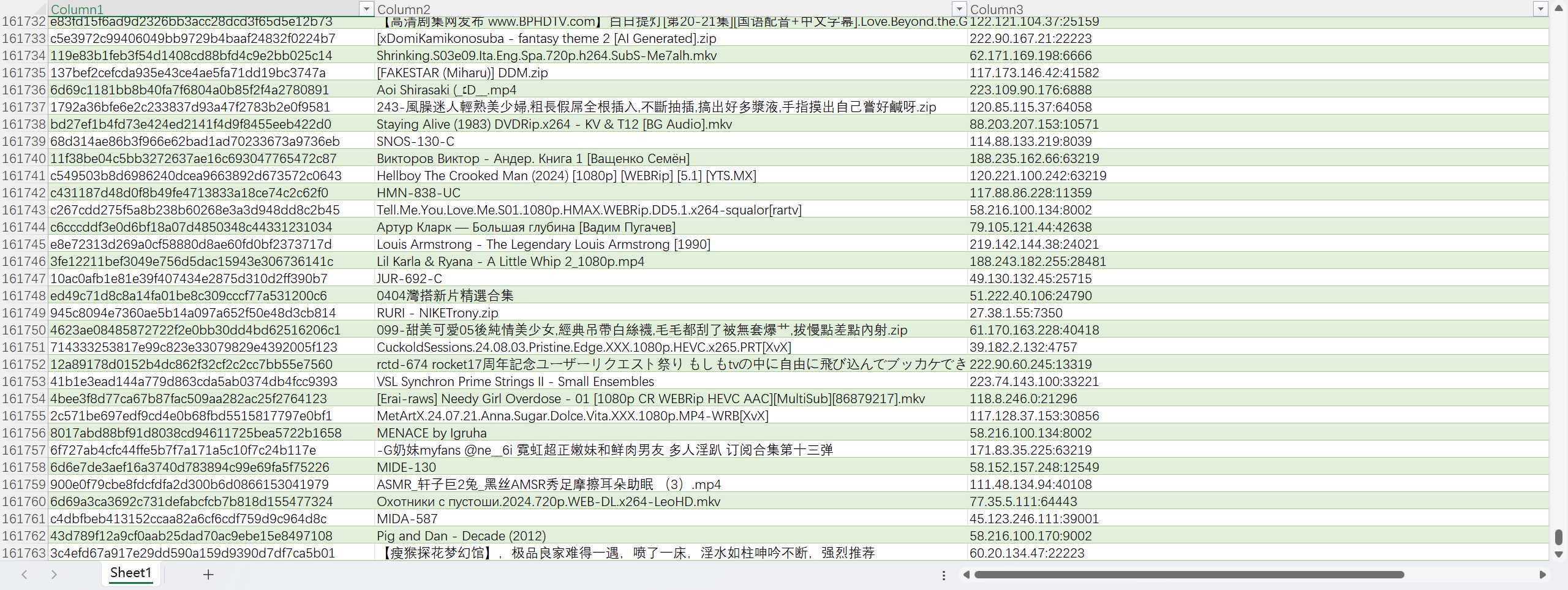This screenshot has height=590, width=1568.
Task: Click IP cell 88.203.207.153:10571
Action: (1258, 124)
